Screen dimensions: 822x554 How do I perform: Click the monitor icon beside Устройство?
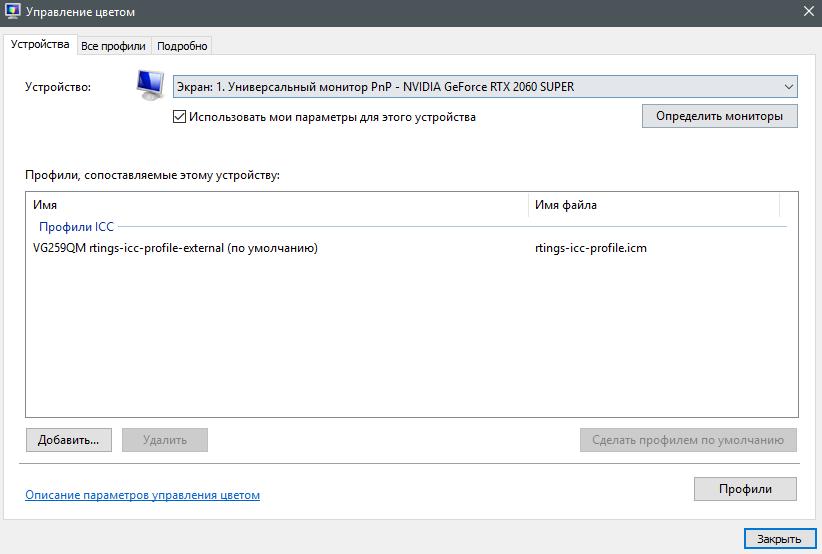(x=151, y=87)
